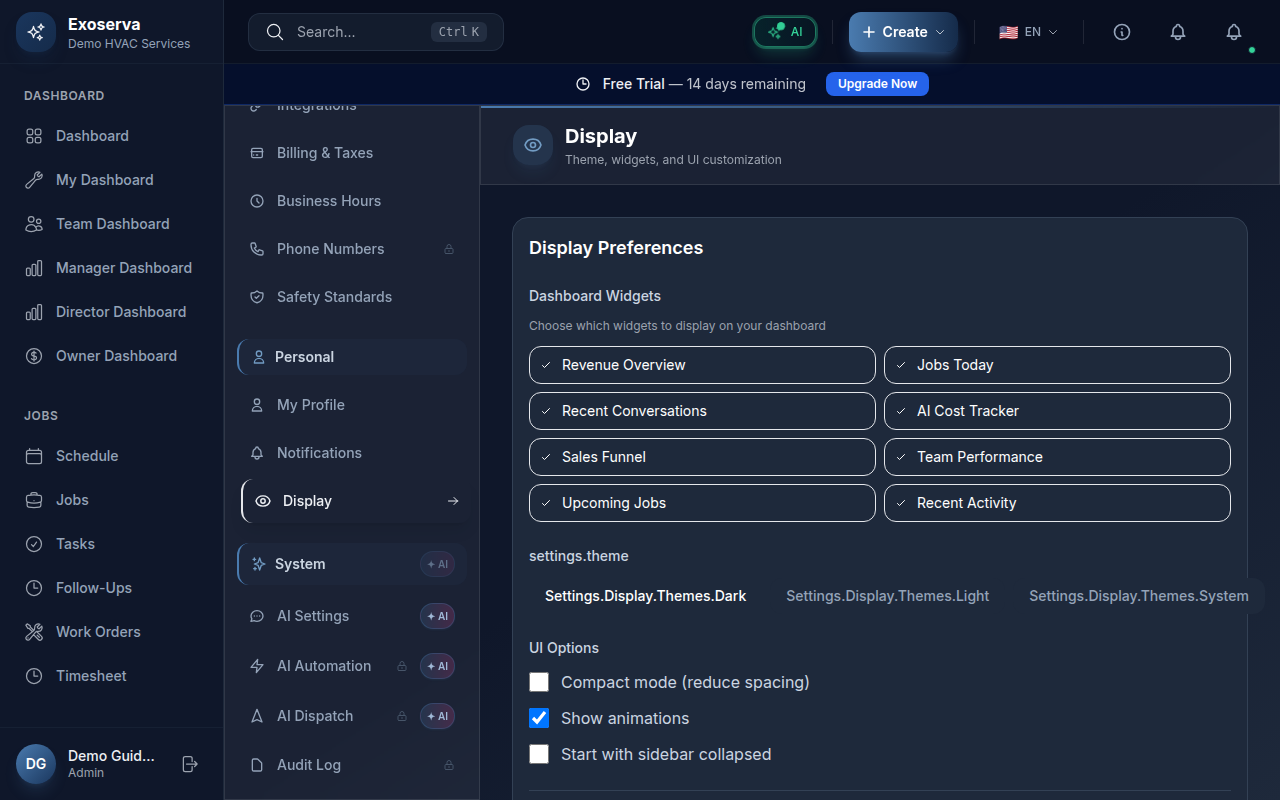Click the green AI assistant button
Screen dimensions: 1280x800
click(785, 32)
